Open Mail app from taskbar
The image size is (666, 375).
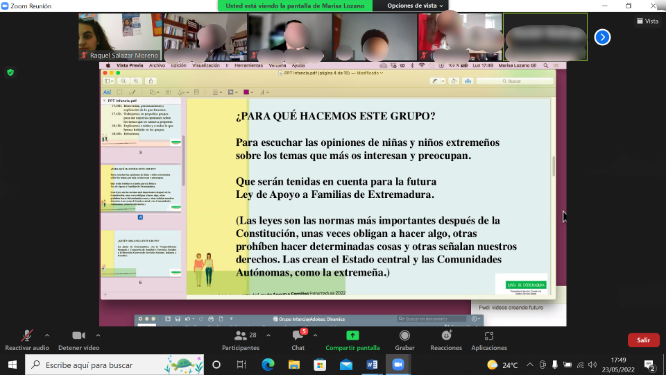pyautogui.click(x=346, y=365)
